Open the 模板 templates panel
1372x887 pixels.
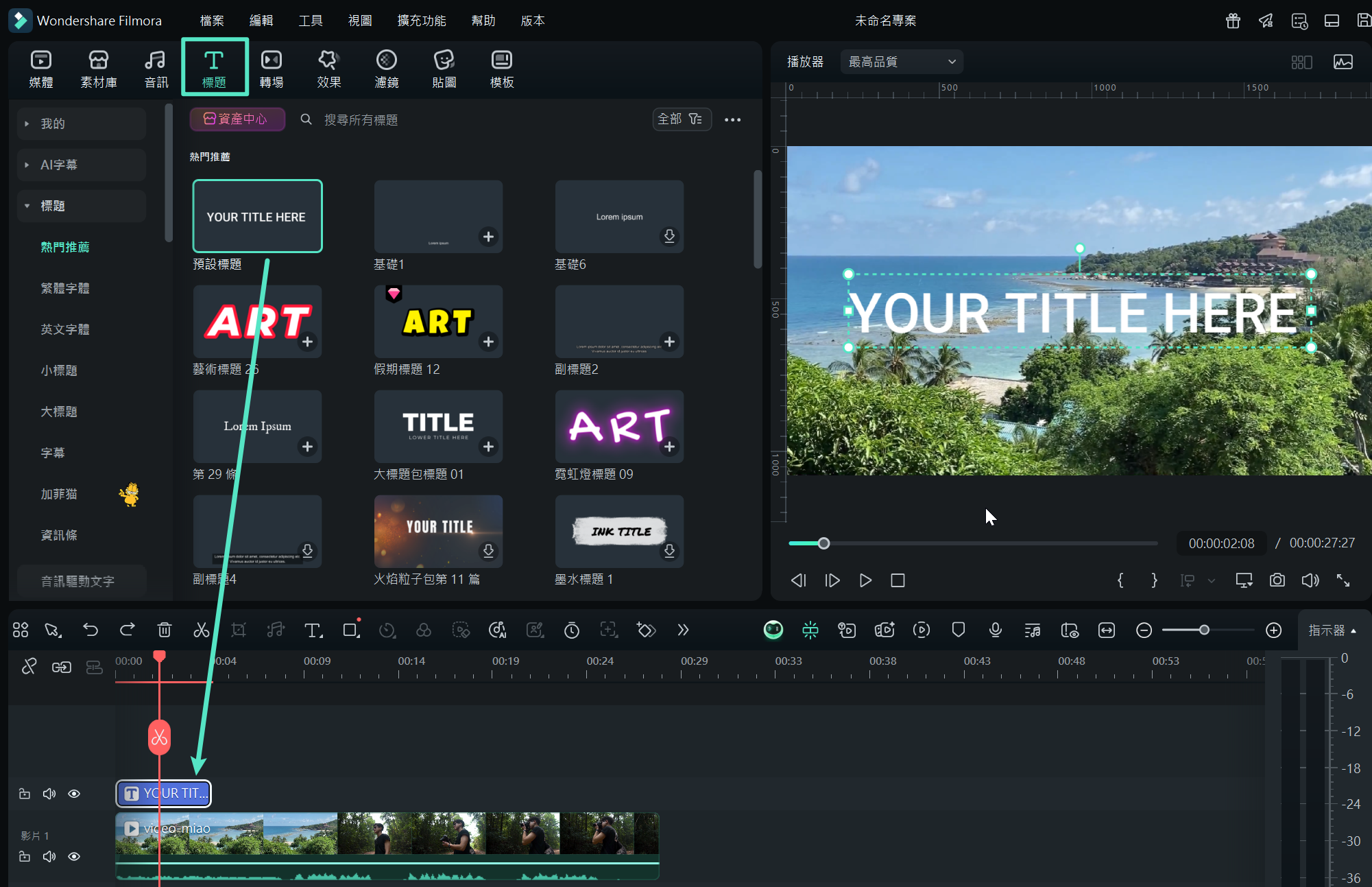[502, 69]
